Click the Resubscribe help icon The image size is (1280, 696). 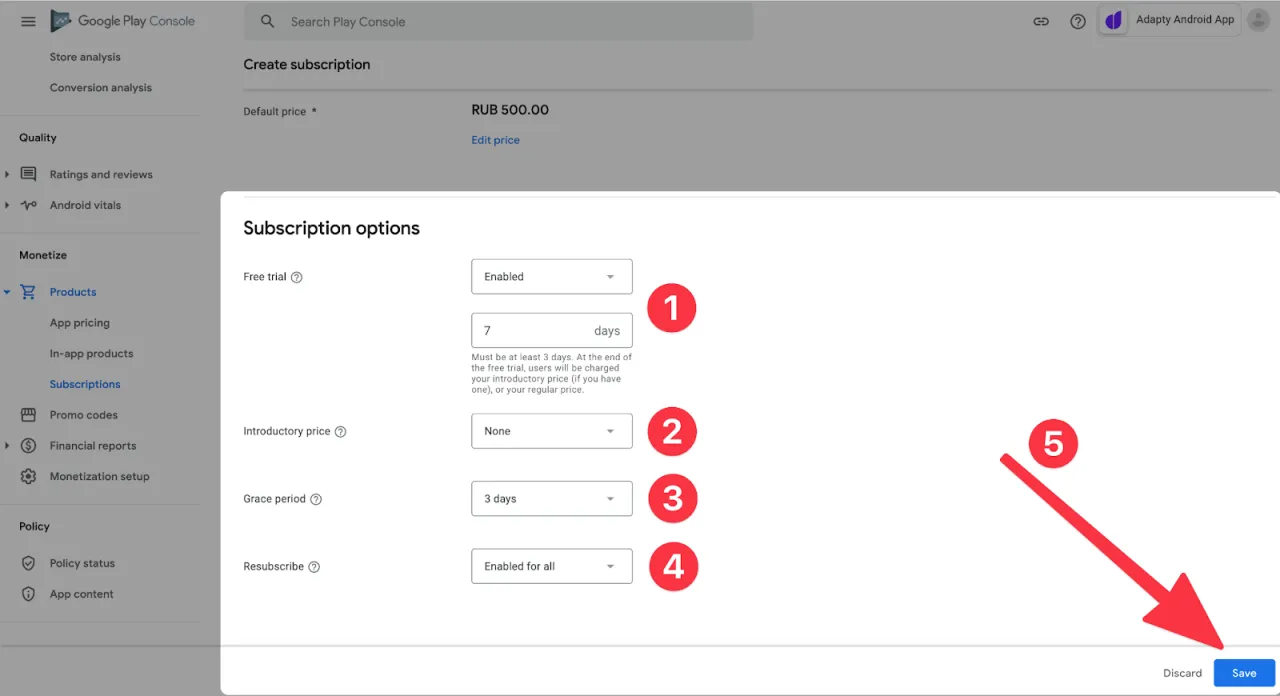click(x=314, y=567)
